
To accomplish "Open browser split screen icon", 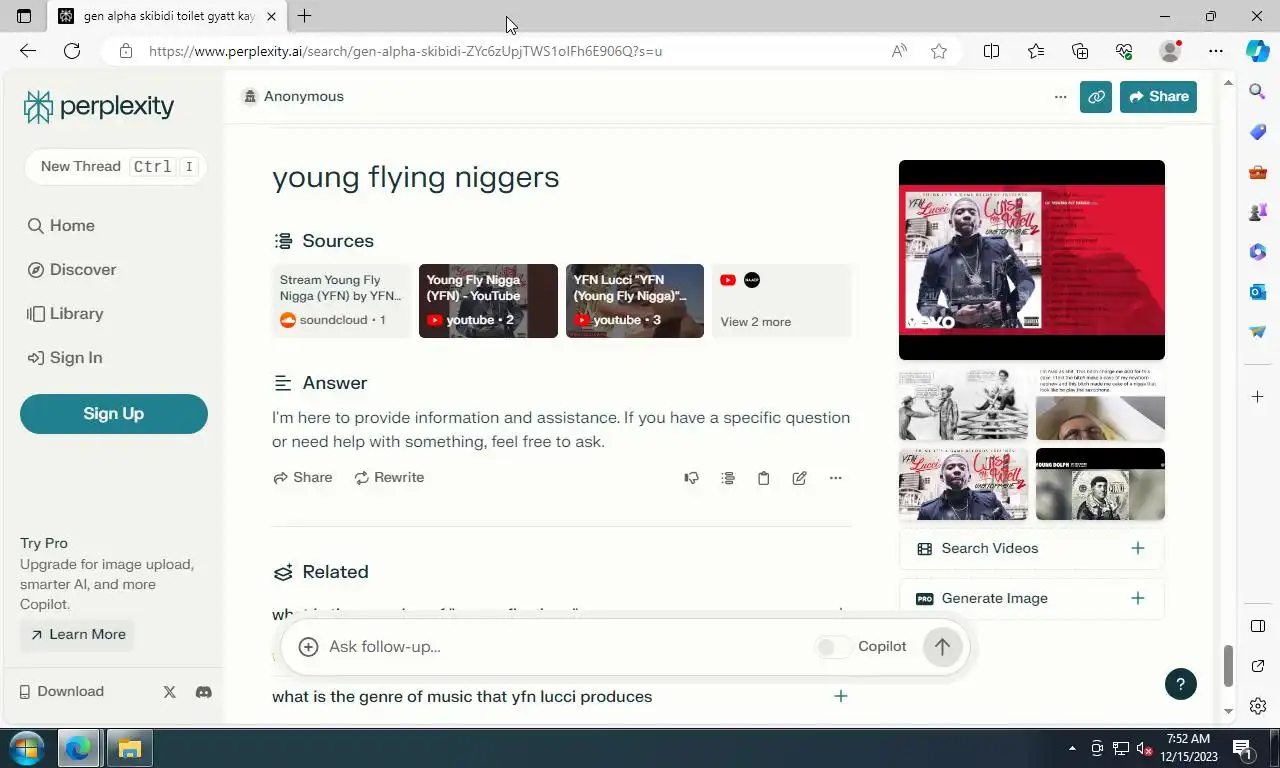I will pos(991,51).
